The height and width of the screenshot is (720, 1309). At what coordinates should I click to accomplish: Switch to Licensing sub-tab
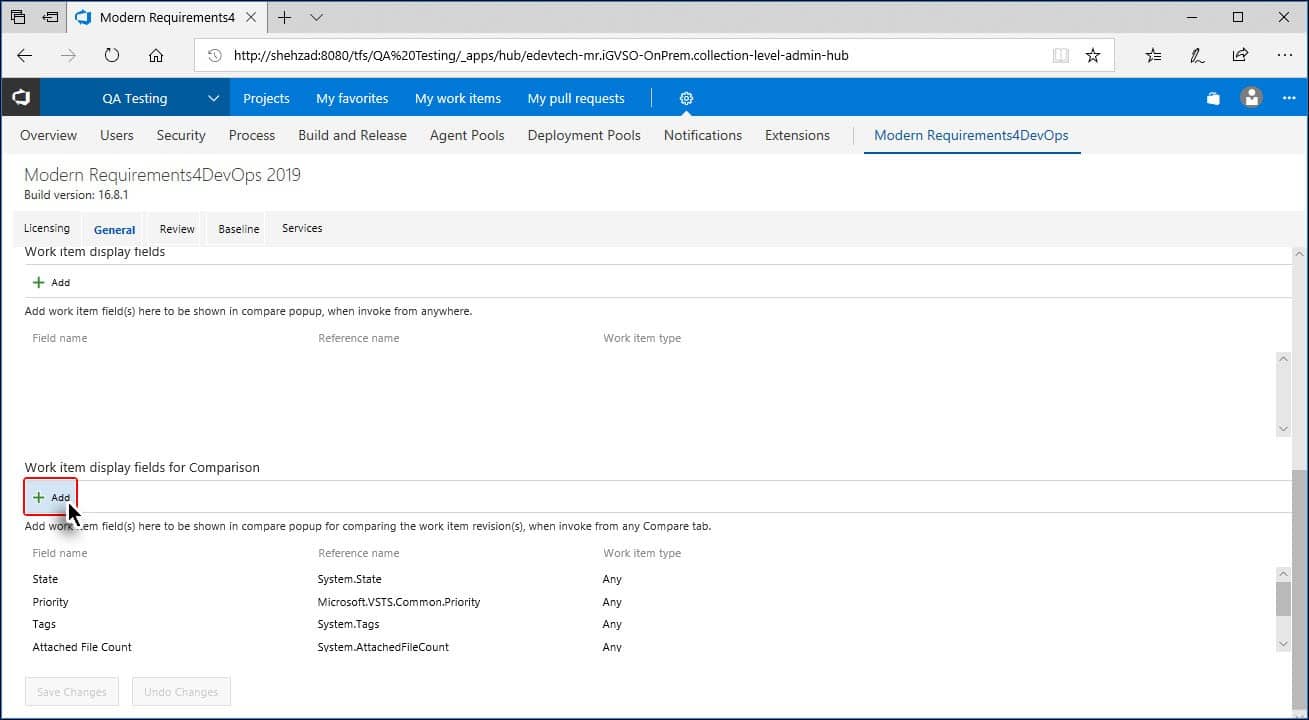(x=47, y=228)
